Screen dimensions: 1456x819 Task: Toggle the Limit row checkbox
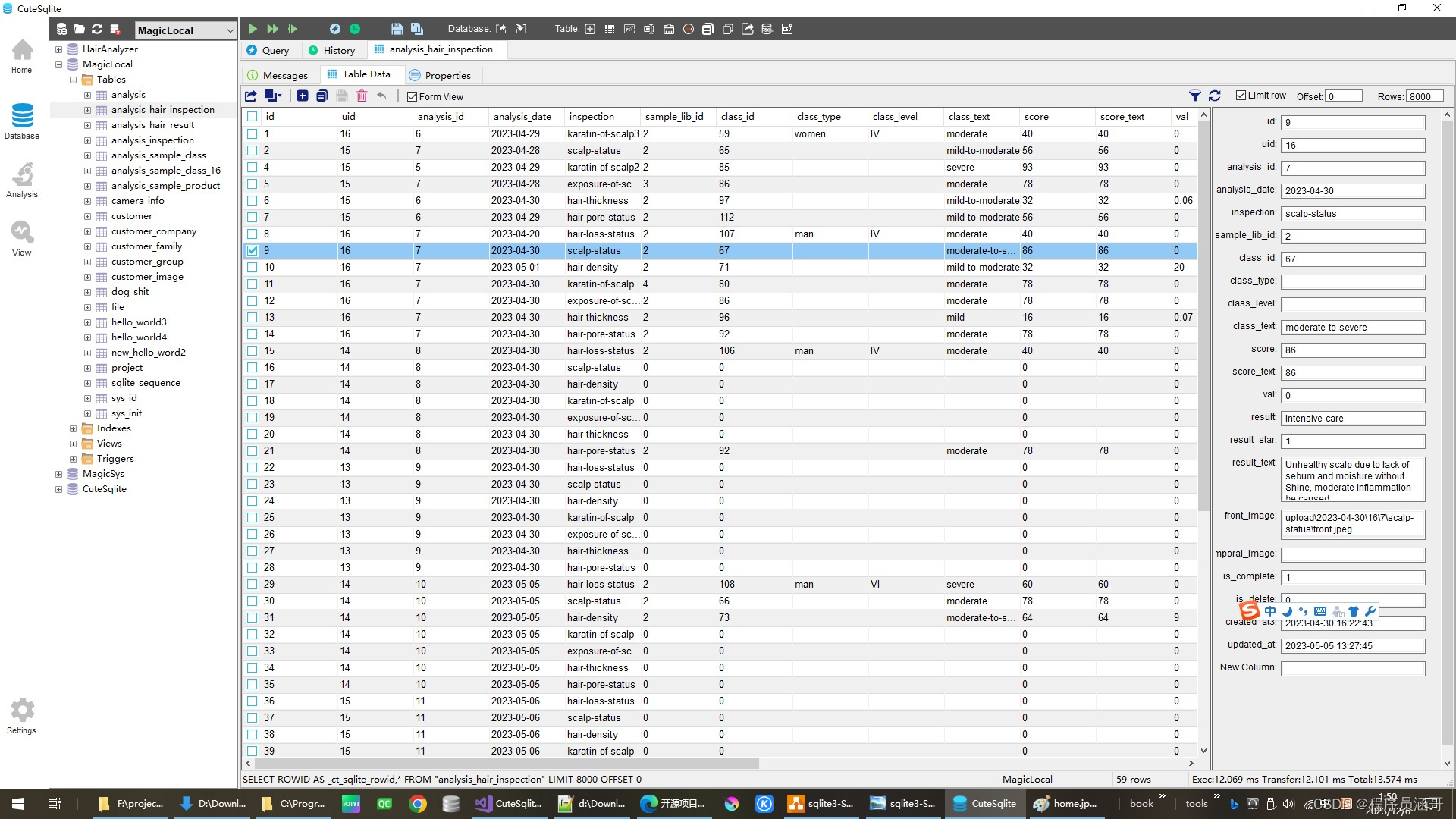pyautogui.click(x=1241, y=96)
